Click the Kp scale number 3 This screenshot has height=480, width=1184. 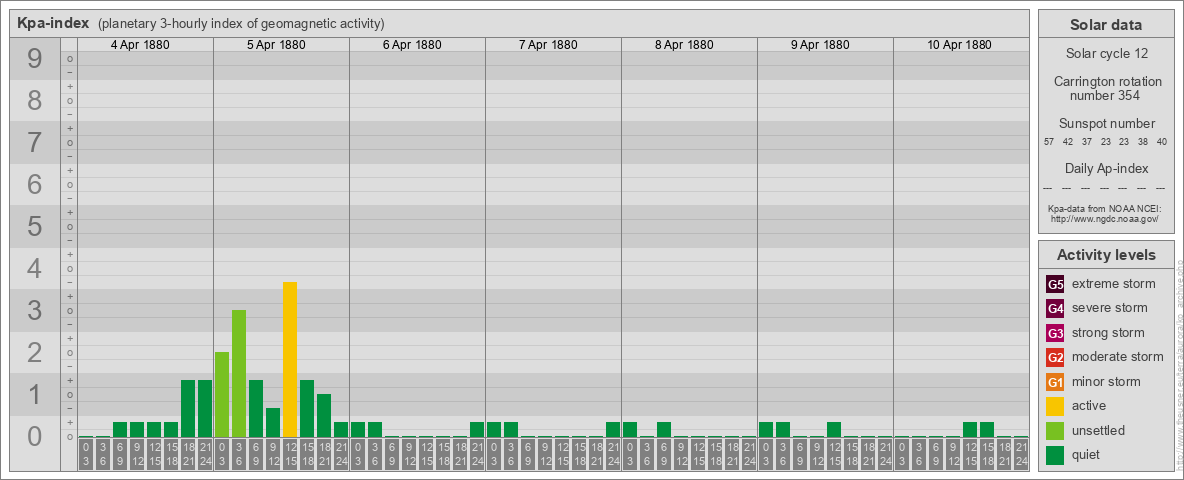(35, 310)
